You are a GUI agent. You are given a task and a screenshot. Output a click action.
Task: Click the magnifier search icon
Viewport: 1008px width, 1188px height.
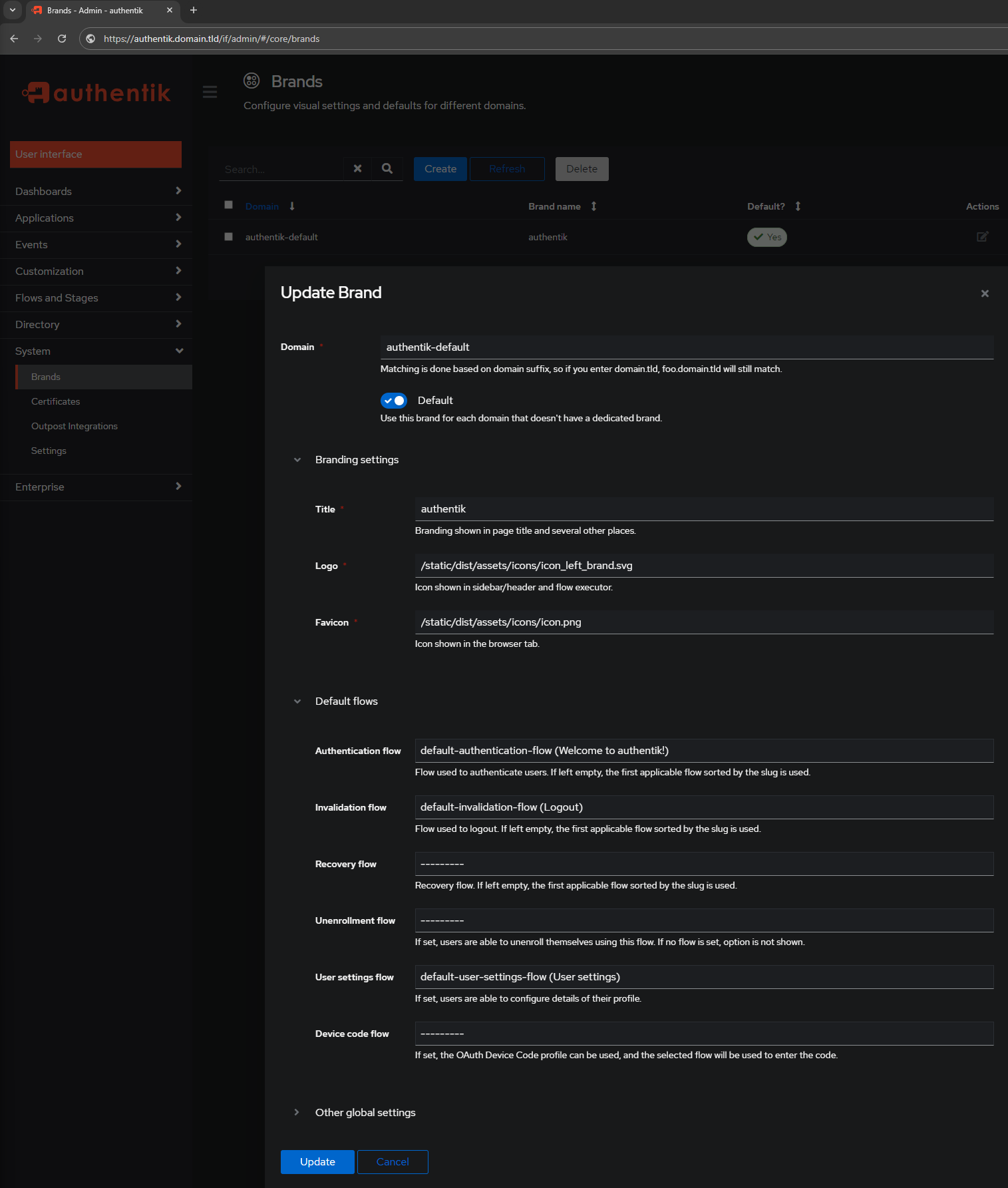coord(387,169)
